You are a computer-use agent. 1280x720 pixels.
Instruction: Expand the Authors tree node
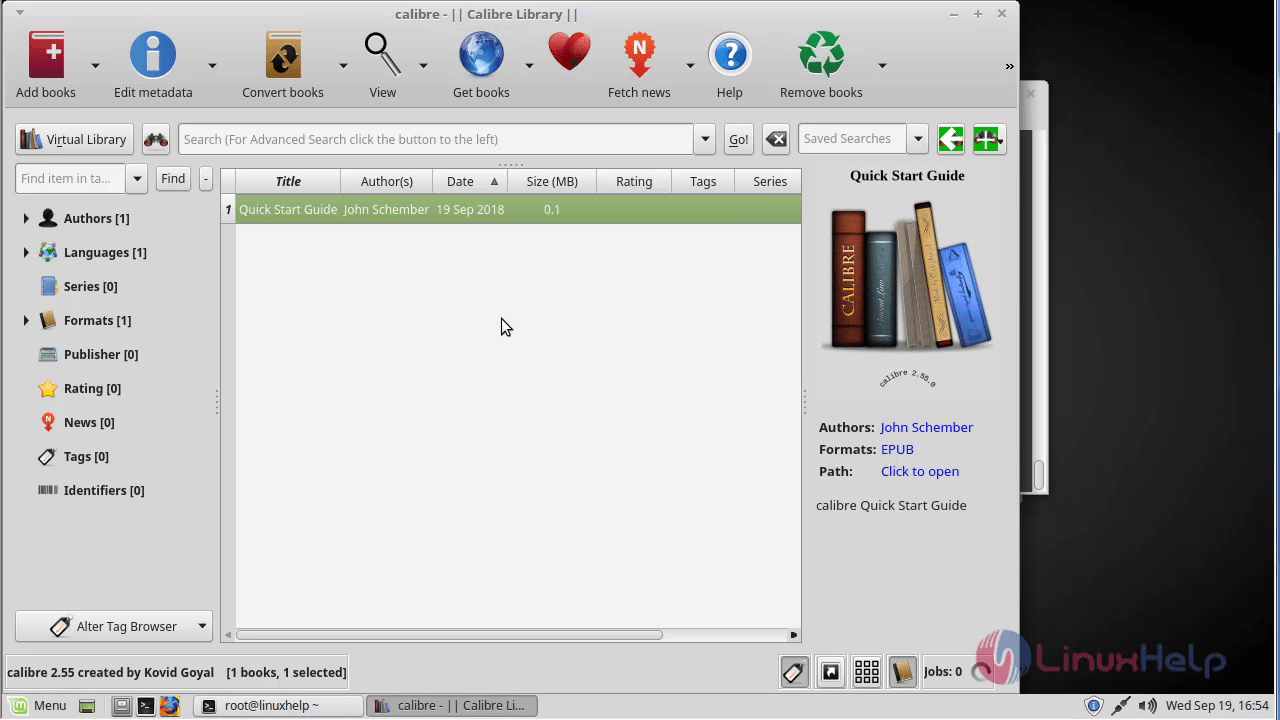[26, 218]
